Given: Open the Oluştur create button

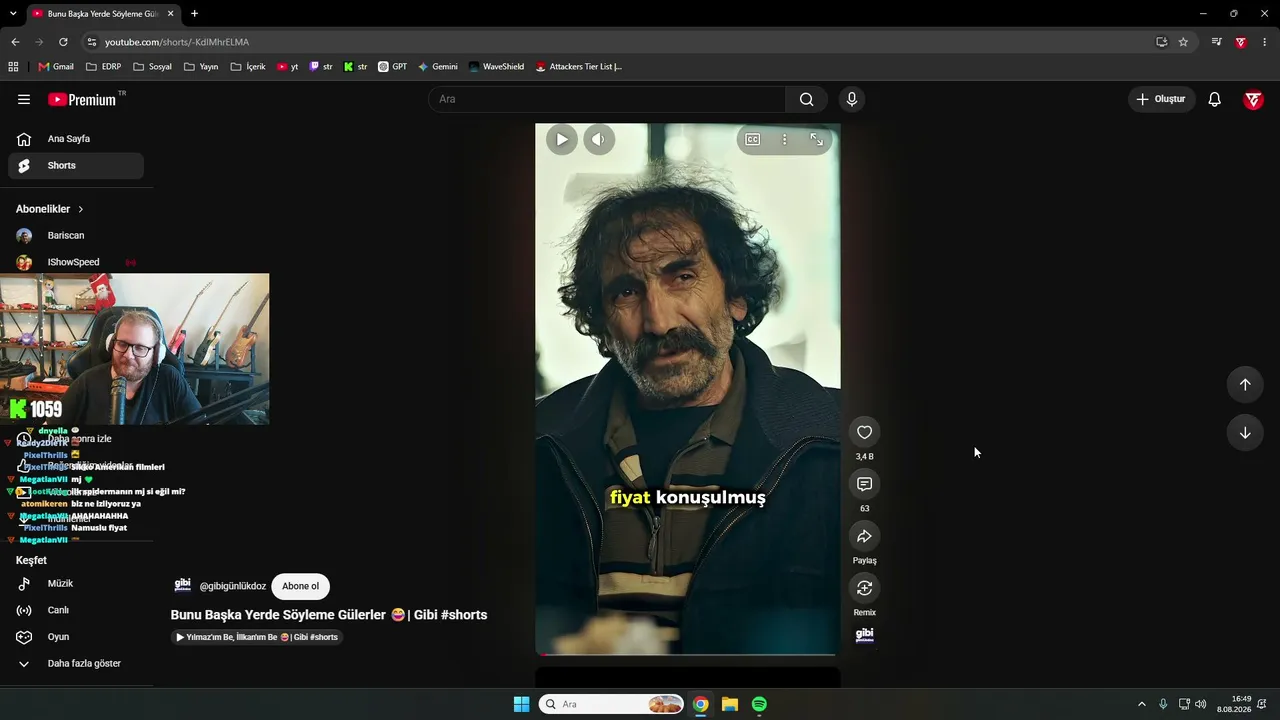Looking at the screenshot, I should 1162,99.
